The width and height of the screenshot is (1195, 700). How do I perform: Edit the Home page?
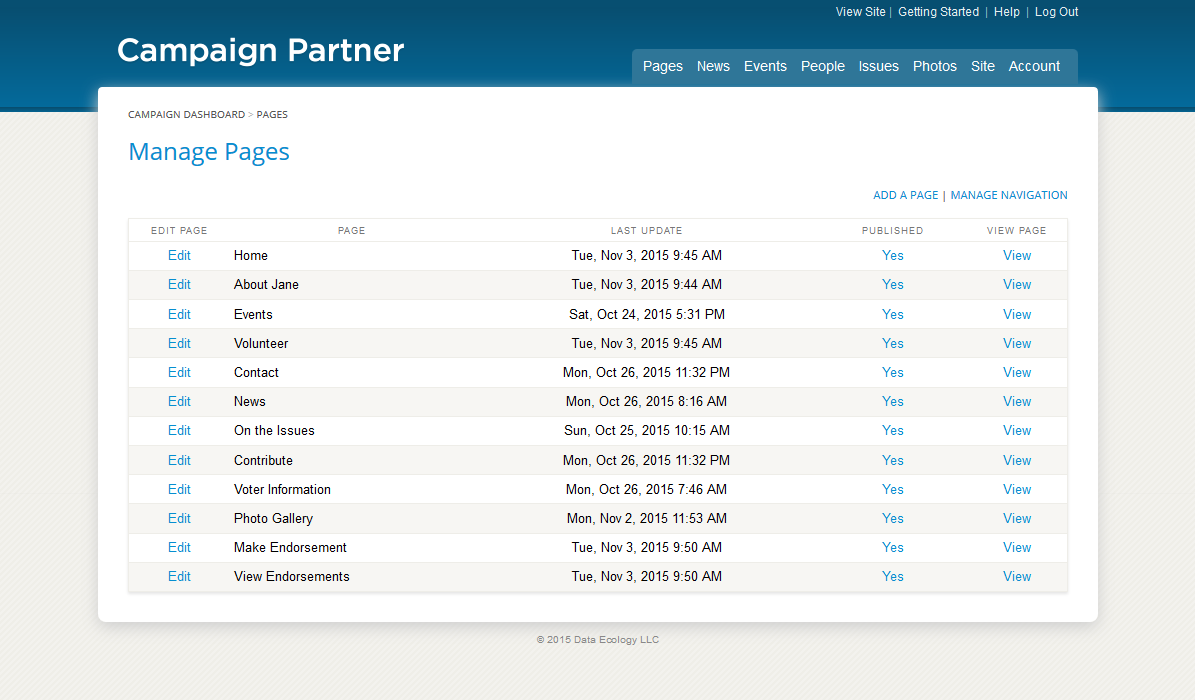click(x=179, y=255)
